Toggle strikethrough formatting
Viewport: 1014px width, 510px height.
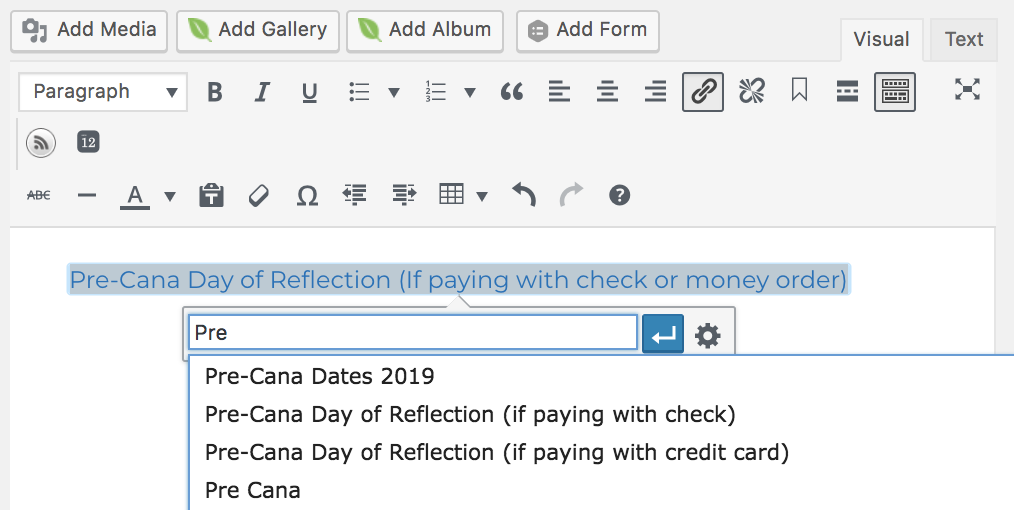pyautogui.click(x=38, y=195)
